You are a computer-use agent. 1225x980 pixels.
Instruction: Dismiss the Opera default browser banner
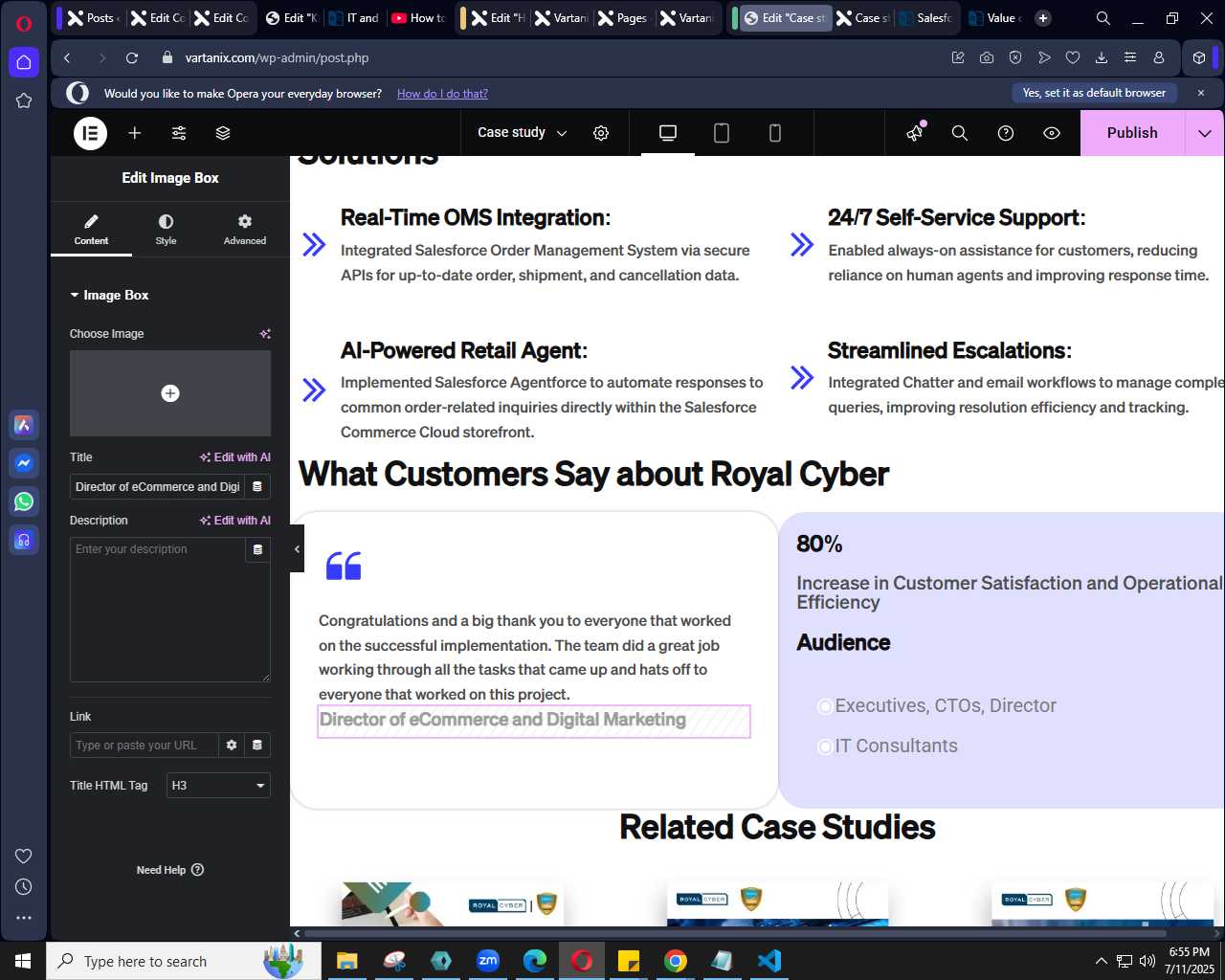[1201, 93]
